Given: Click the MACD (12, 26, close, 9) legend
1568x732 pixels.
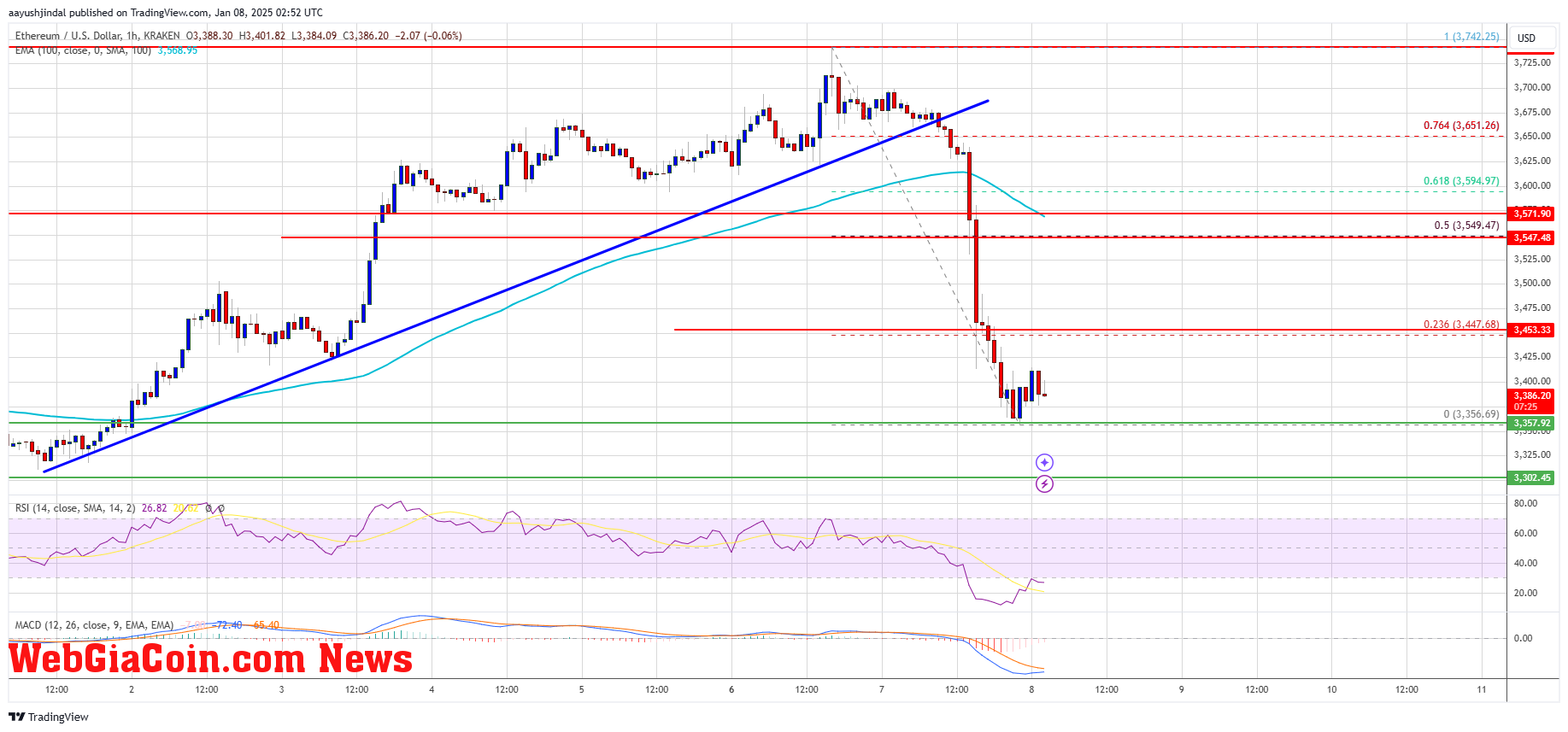Looking at the screenshot, I should tap(94, 625).
